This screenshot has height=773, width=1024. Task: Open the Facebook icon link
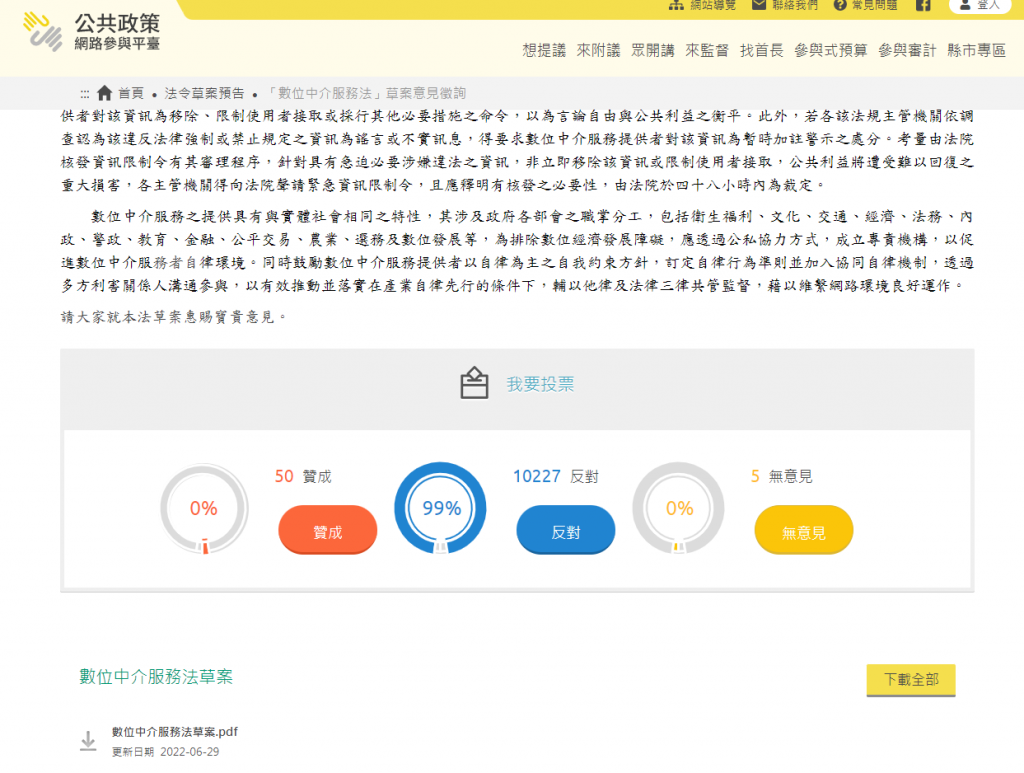[x=923, y=5]
